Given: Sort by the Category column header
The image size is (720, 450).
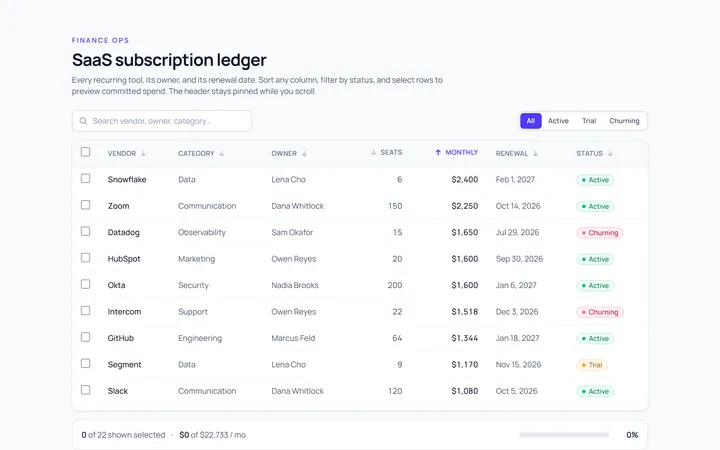Looking at the screenshot, I should tap(201, 153).
